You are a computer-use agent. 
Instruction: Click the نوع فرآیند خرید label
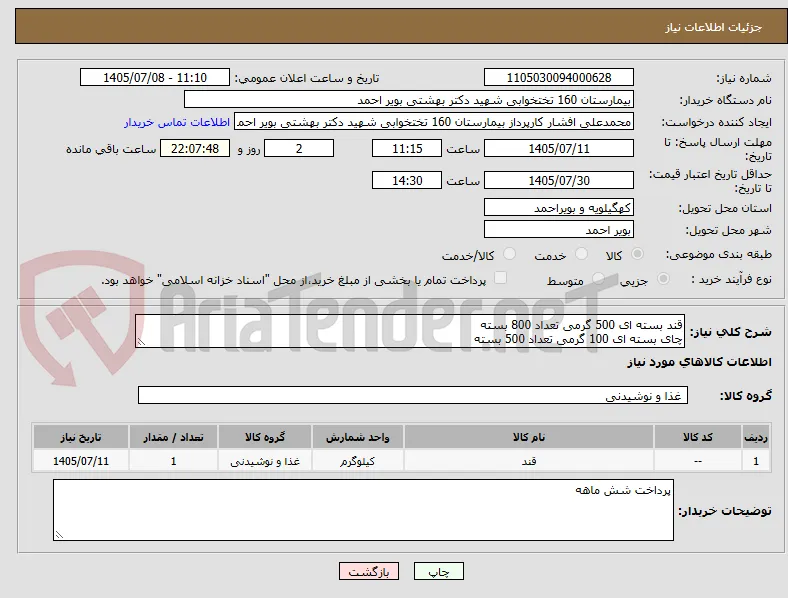731,279
